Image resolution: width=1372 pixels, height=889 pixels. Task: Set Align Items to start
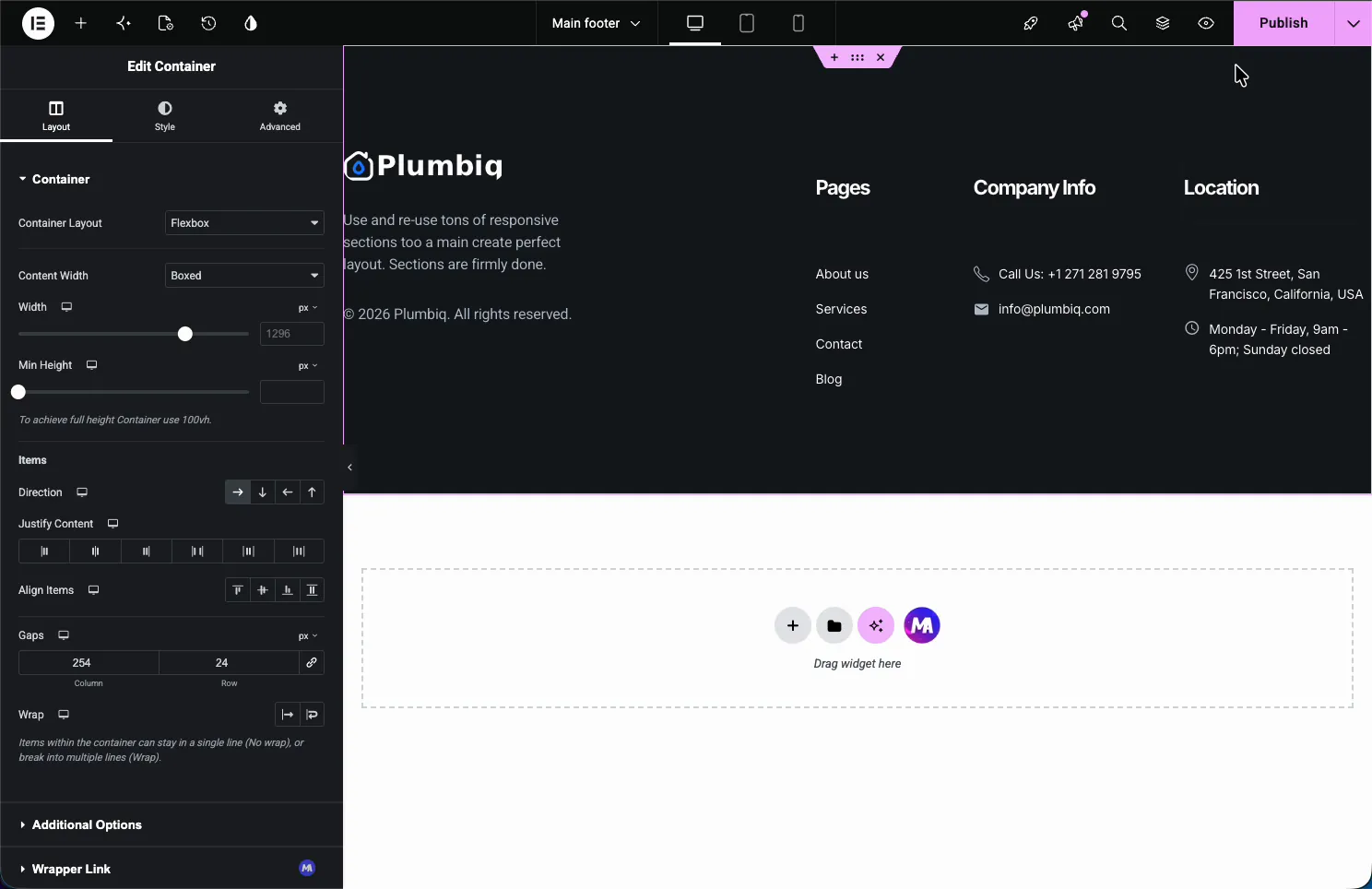[238, 590]
